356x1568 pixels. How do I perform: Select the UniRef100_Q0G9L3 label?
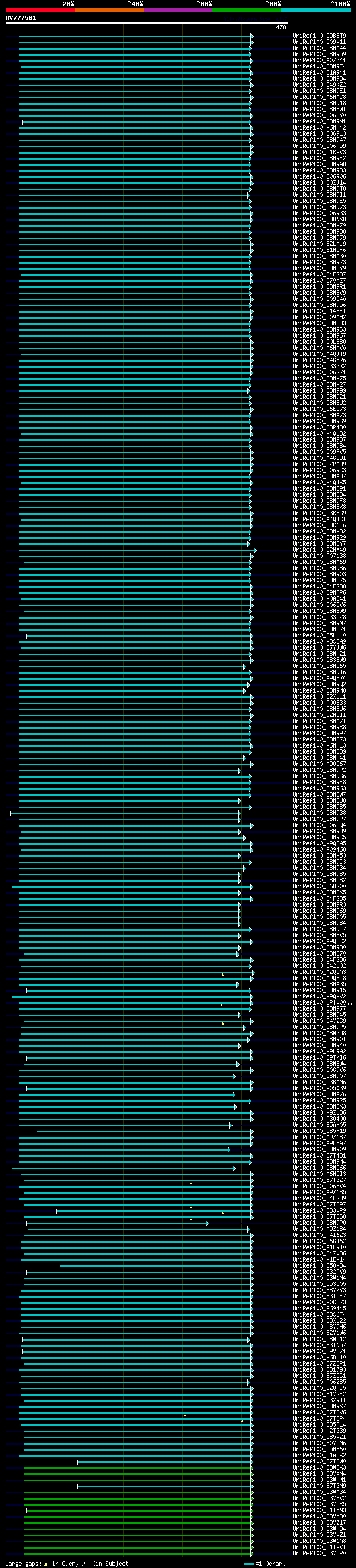319,134
